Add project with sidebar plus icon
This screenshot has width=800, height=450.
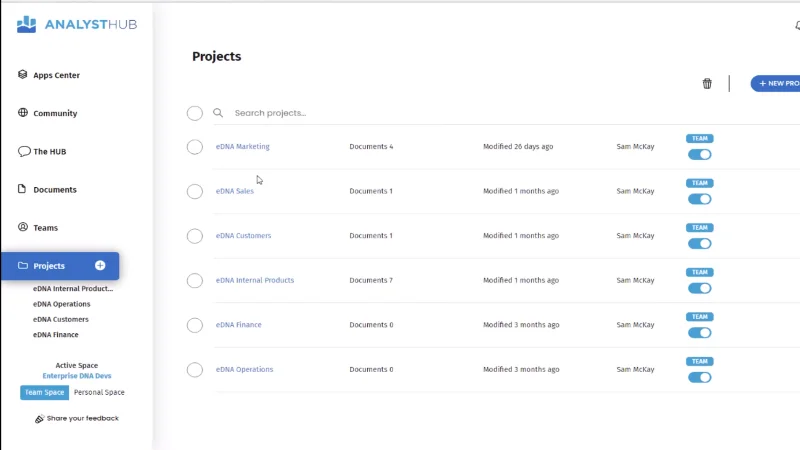pyautogui.click(x=100, y=265)
